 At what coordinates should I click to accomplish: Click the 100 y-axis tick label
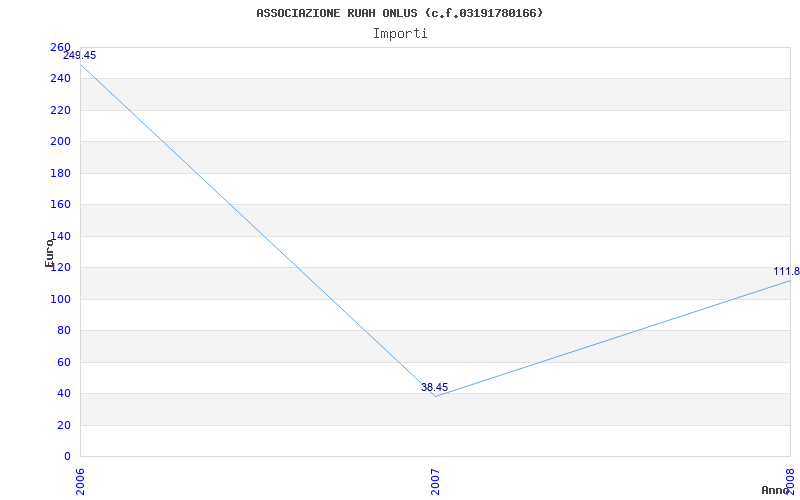coord(60,299)
